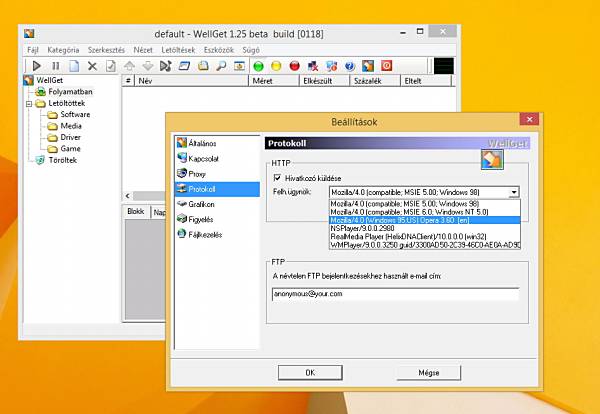
Task: Choose Mozilla/4.0 MSIE 5.00 Windows 98 option
Action: click(x=424, y=204)
